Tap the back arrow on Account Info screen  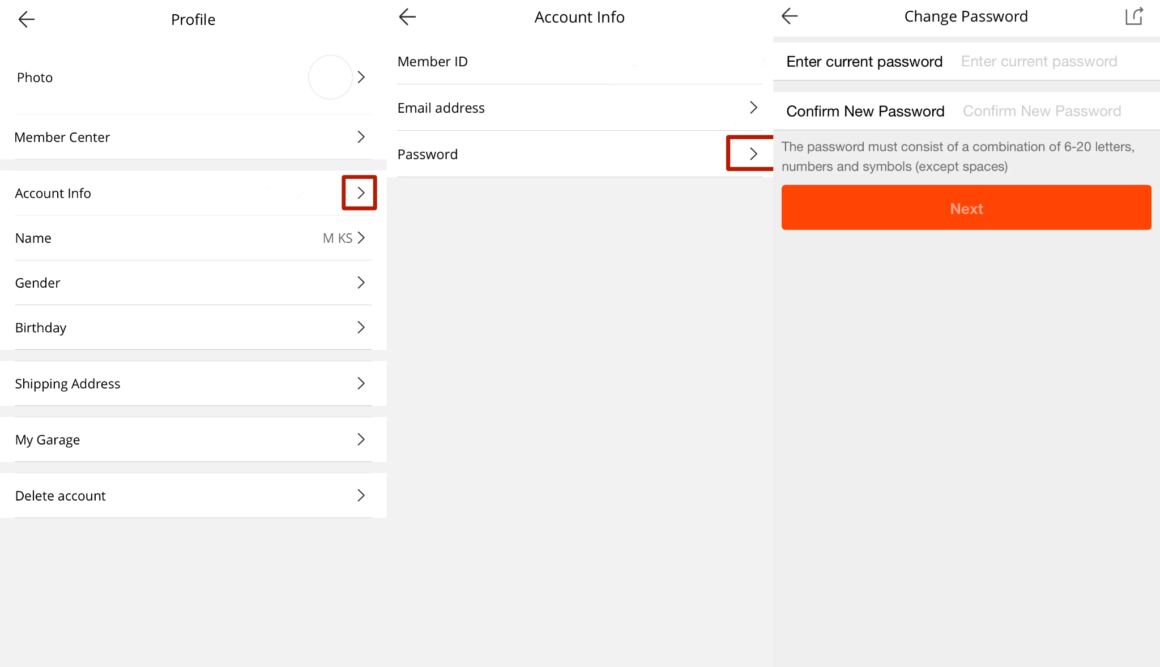406,17
